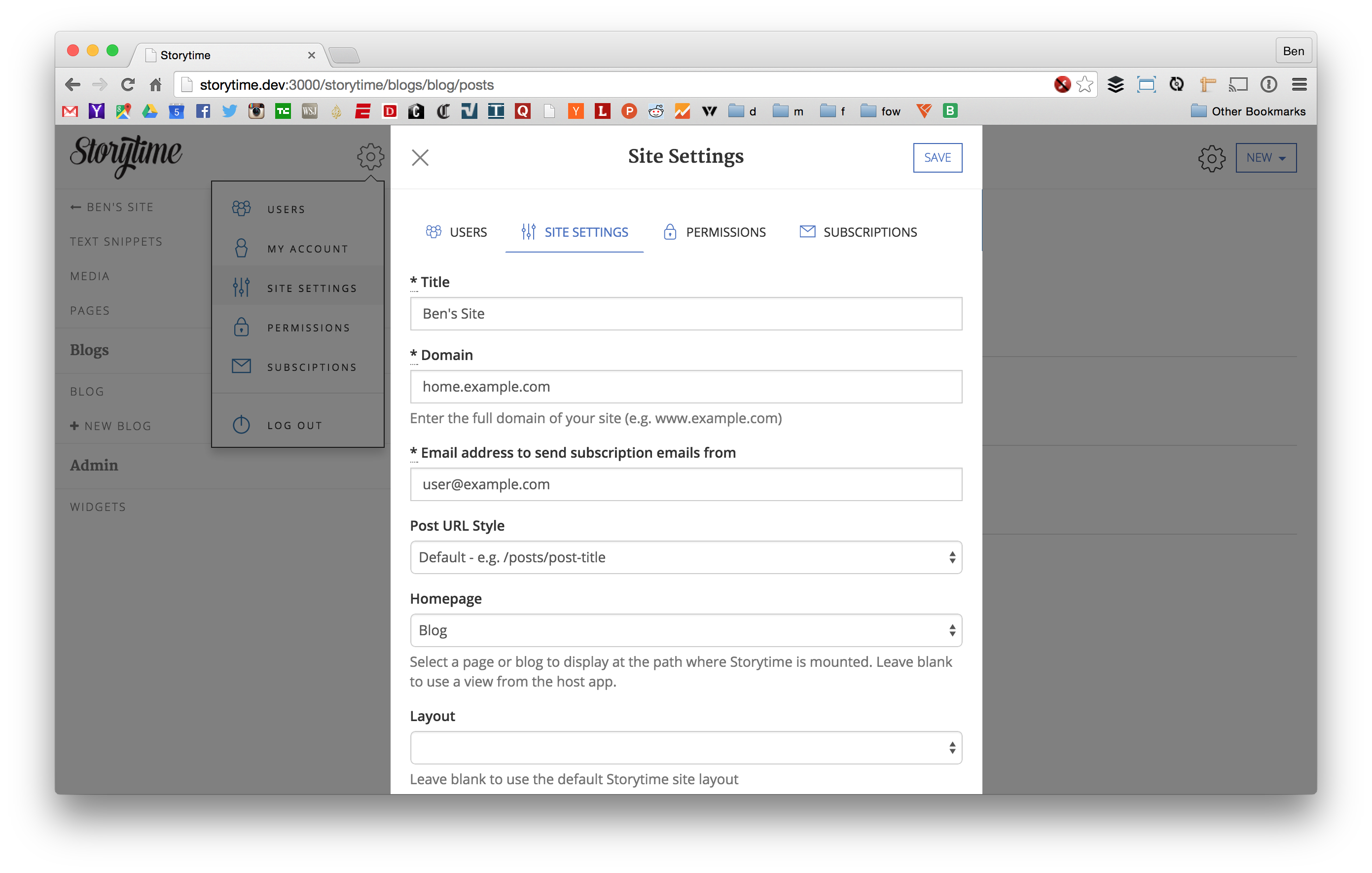Click the power icon to log out
This screenshot has height=873, width=1372.
click(241, 425)
